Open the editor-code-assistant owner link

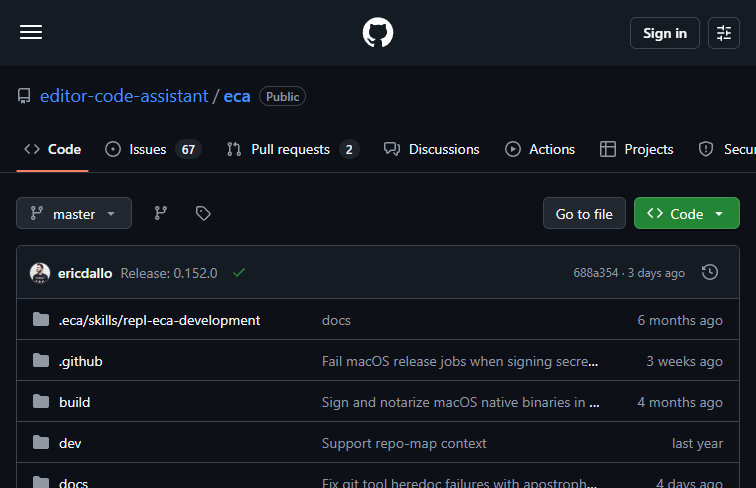pyautogui.click(x=124, y=96)
